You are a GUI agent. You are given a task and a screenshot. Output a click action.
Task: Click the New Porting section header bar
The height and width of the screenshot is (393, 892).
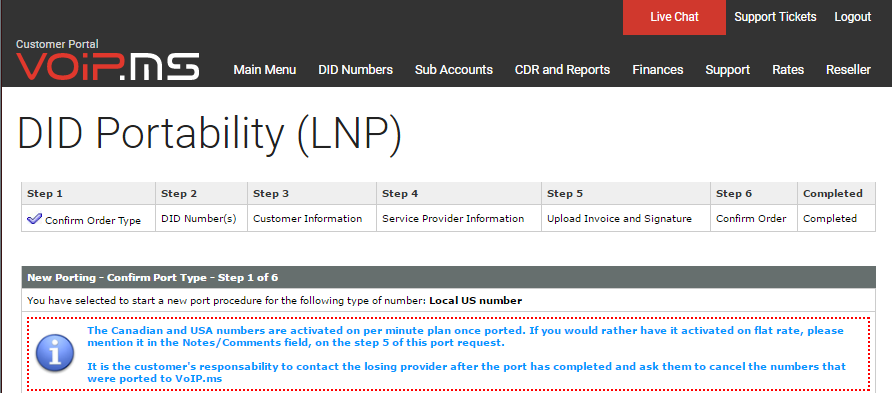(x=448, y=278)
